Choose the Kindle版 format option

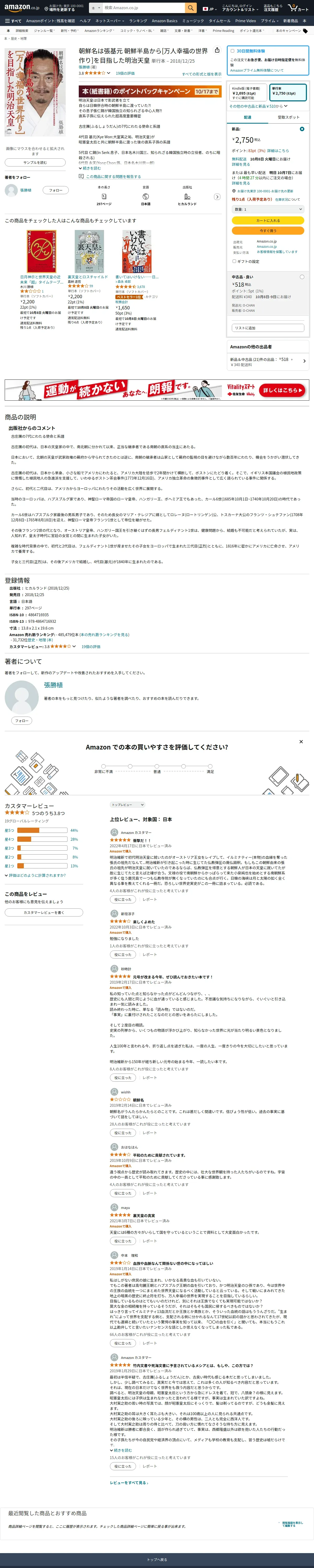coord(248,93)
